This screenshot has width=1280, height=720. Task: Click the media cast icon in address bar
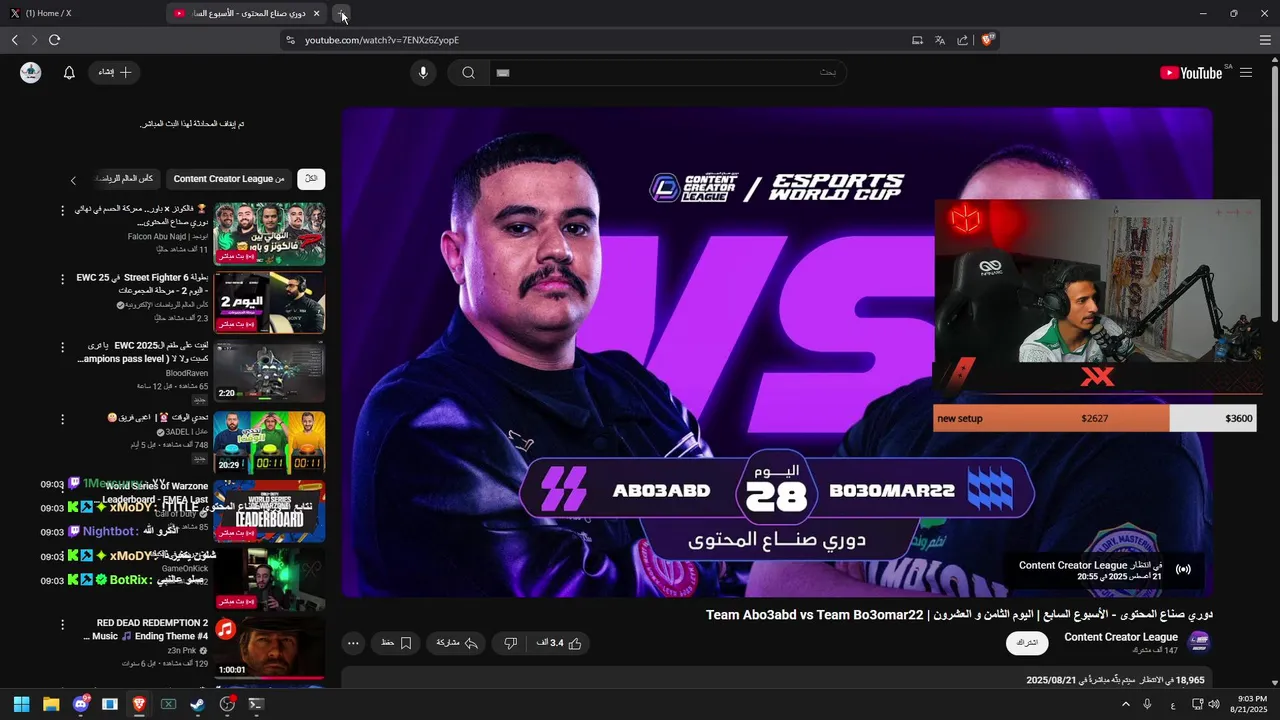coord(917,40)
